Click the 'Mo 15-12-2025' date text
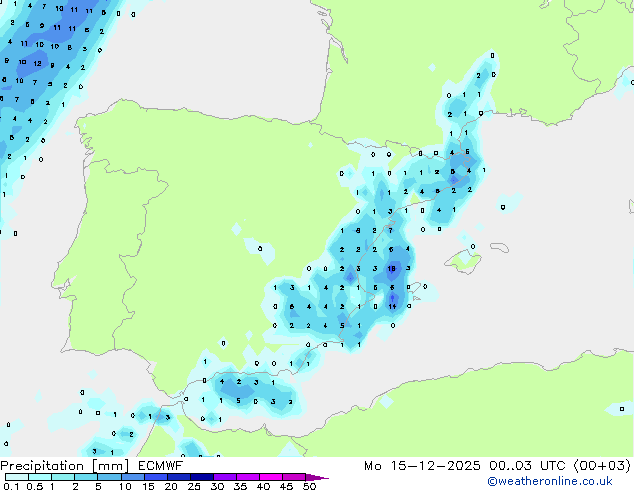The width and height of the screenshot is (634, 490). click(422, 466)
